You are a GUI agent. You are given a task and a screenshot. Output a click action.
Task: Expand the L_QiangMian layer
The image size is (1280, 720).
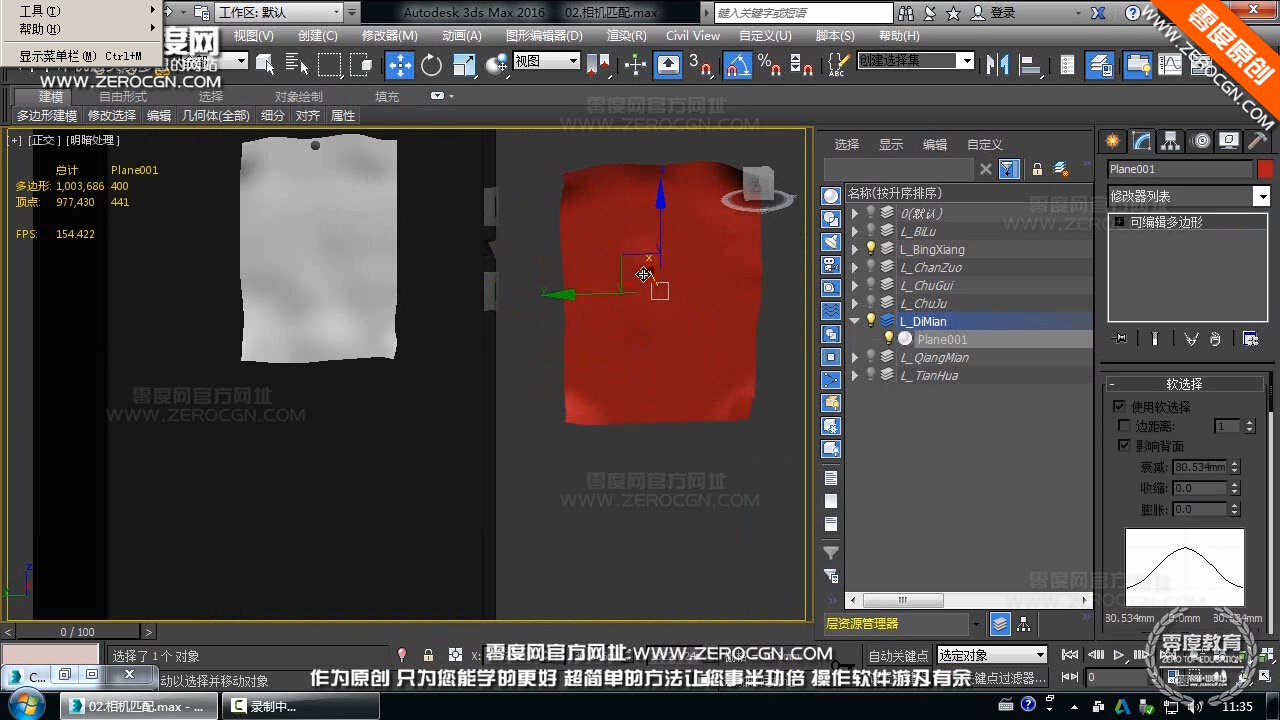(855, 357)
